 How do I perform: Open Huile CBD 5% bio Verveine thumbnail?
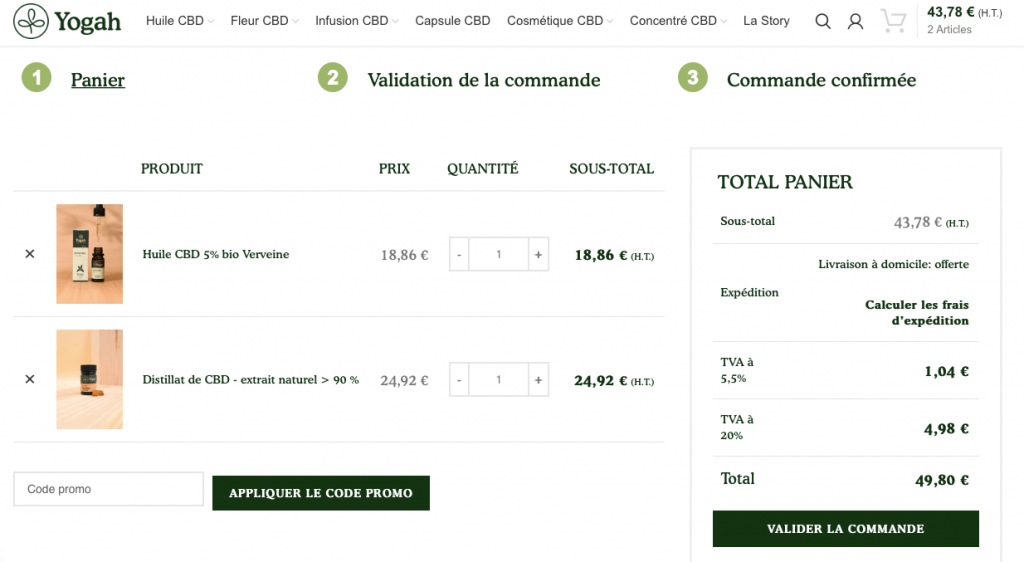pyautogui.click(x=89, y=254)
